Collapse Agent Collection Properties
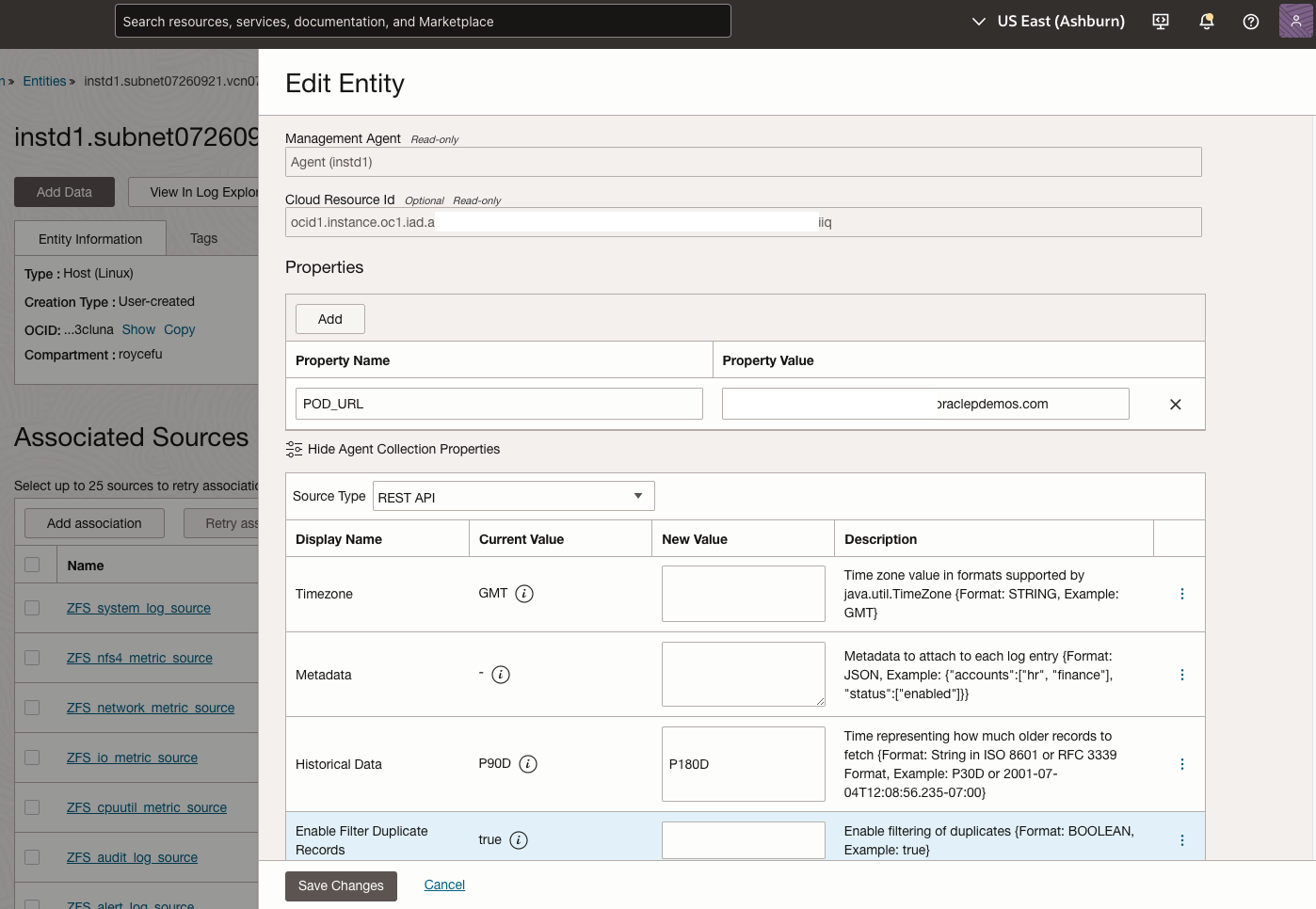1316x909 pixels. click(393, 449)
